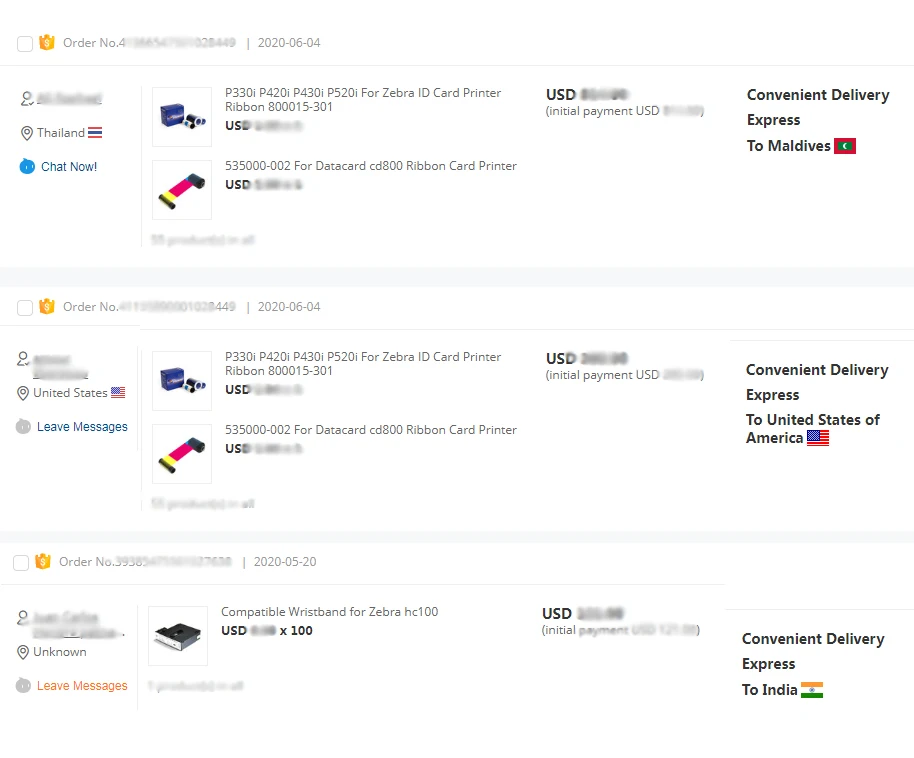Image resolution: width=914 pixels, height=758 pixels.
Task: Click the Maldives flag next to destination
Action: pos(845,146)
